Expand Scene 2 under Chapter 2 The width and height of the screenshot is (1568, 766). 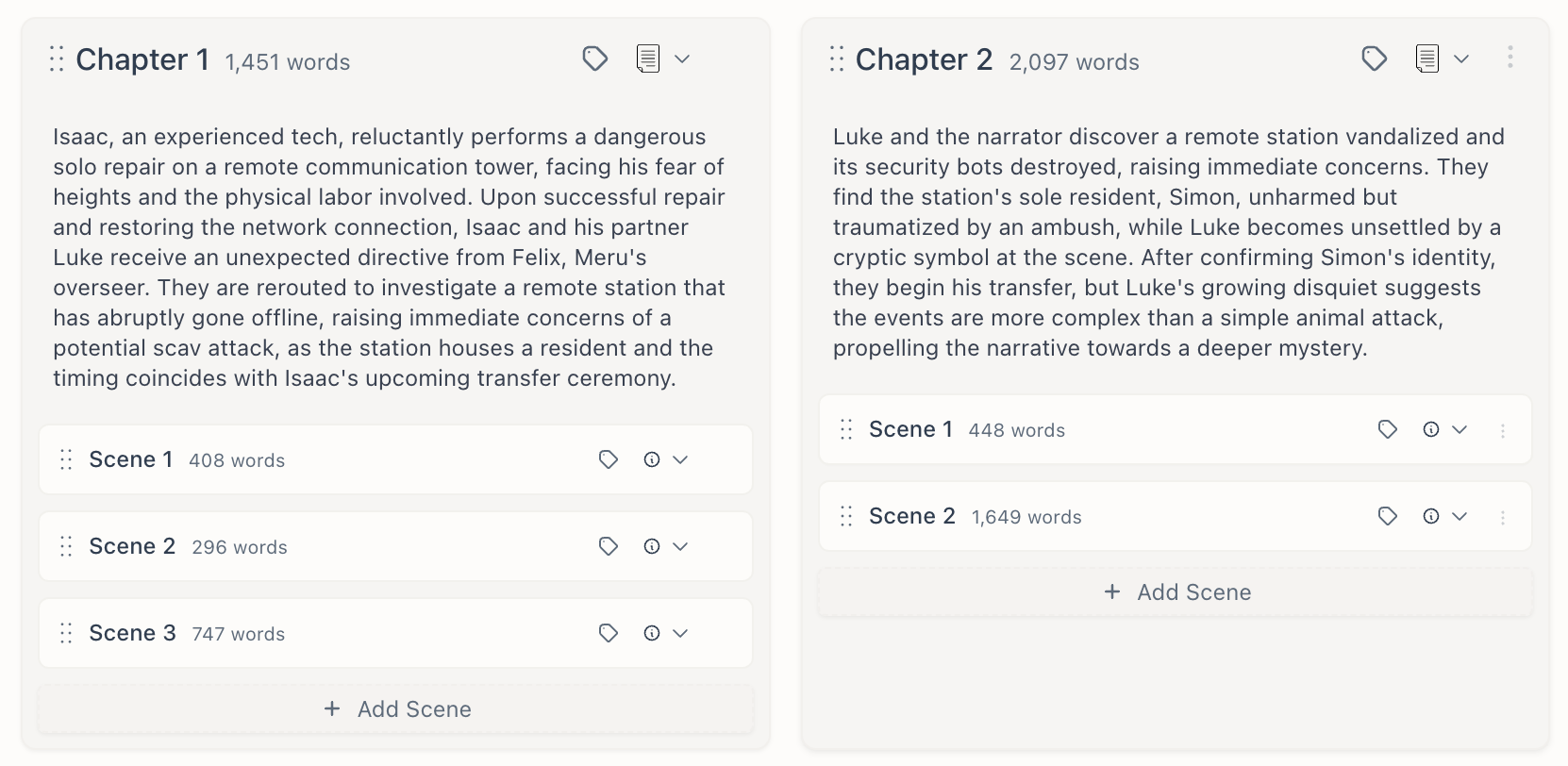pyautogui.click(x=1460, y=517)
